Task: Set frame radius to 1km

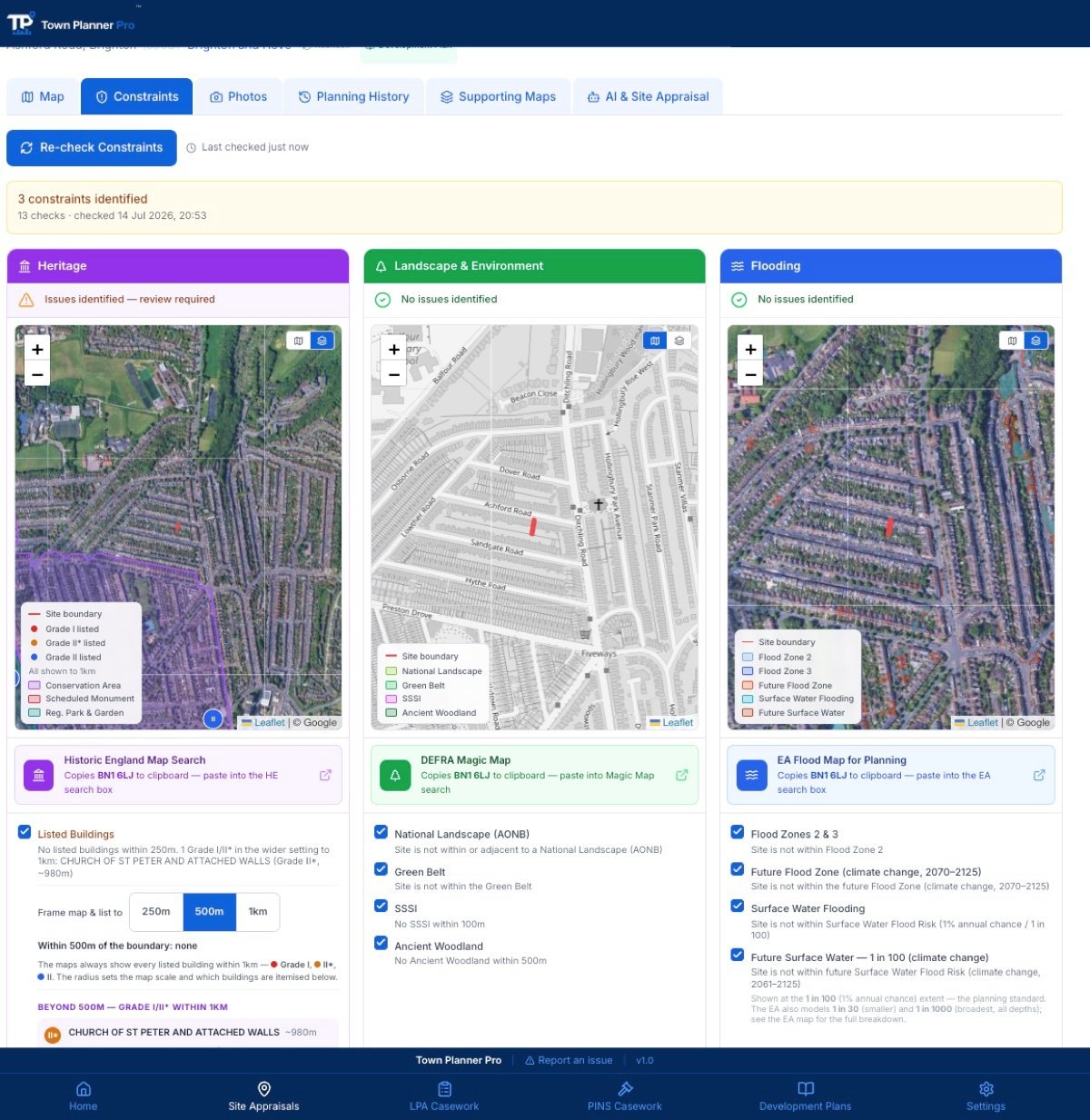Action: point(258,912)
